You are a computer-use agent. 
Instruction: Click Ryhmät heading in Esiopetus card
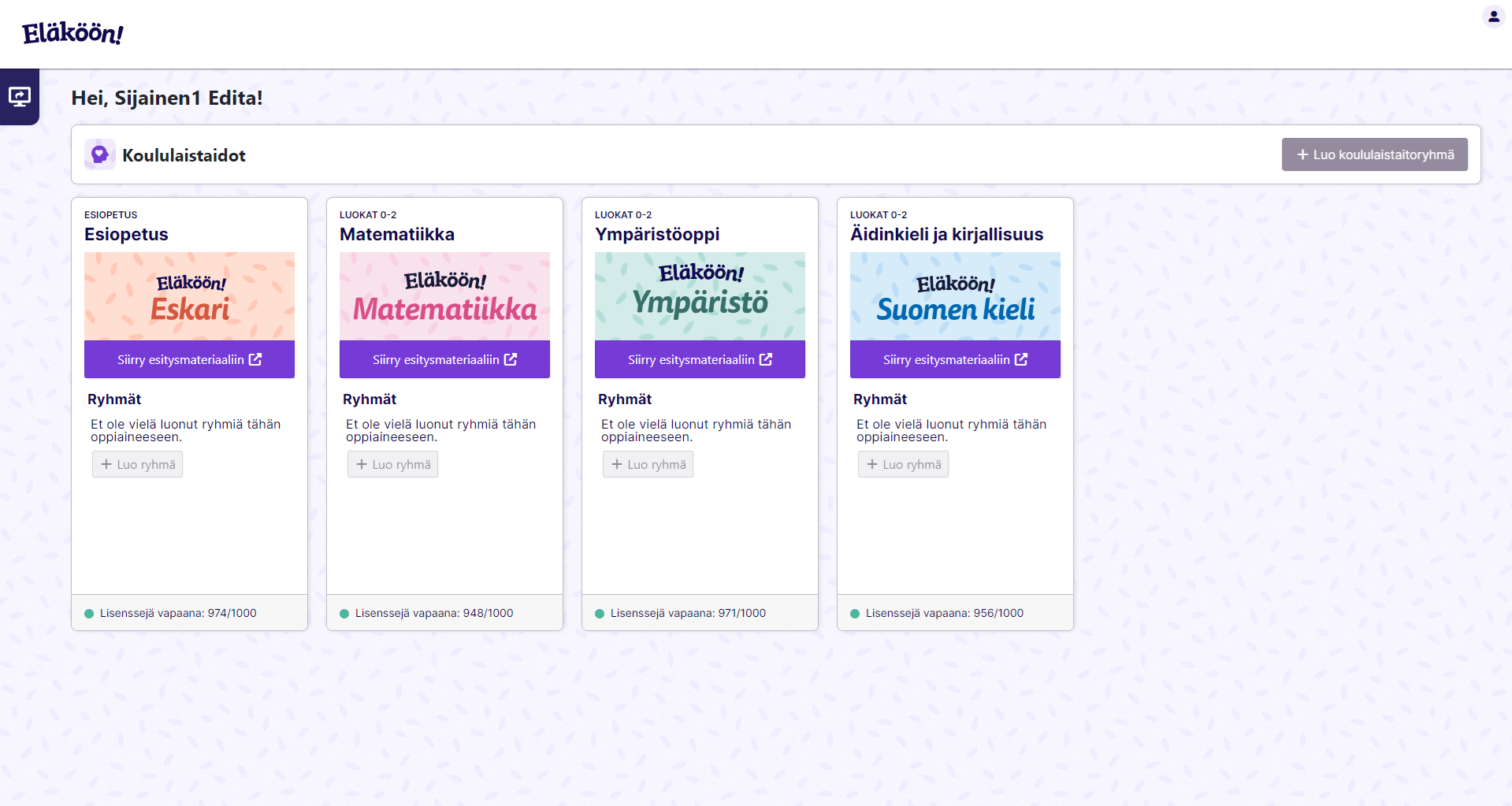[x=114, y=399]
